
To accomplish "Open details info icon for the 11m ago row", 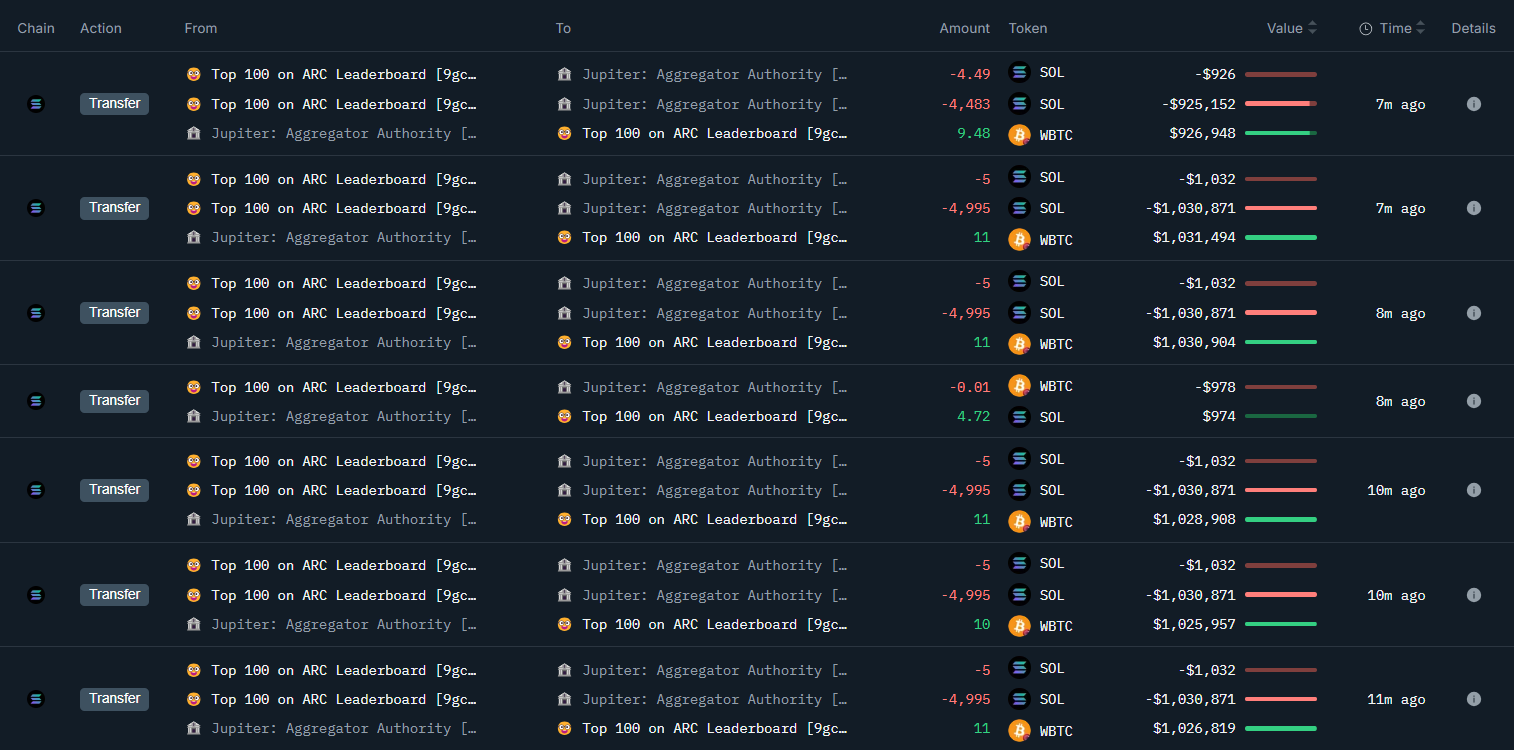I will [1473, 699].
